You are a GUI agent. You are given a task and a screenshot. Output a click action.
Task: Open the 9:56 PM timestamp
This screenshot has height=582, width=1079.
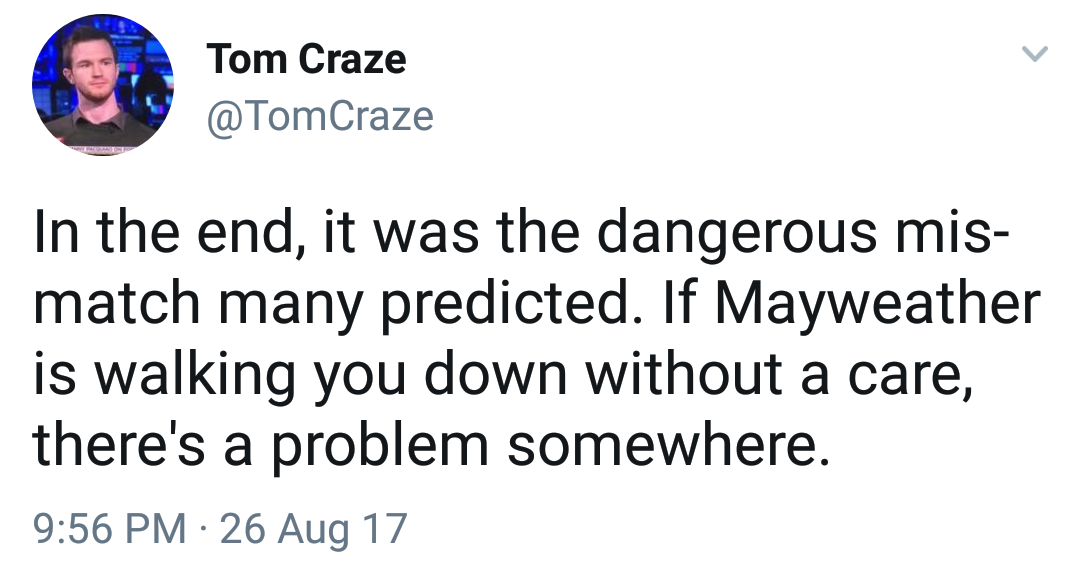point(109,528)
